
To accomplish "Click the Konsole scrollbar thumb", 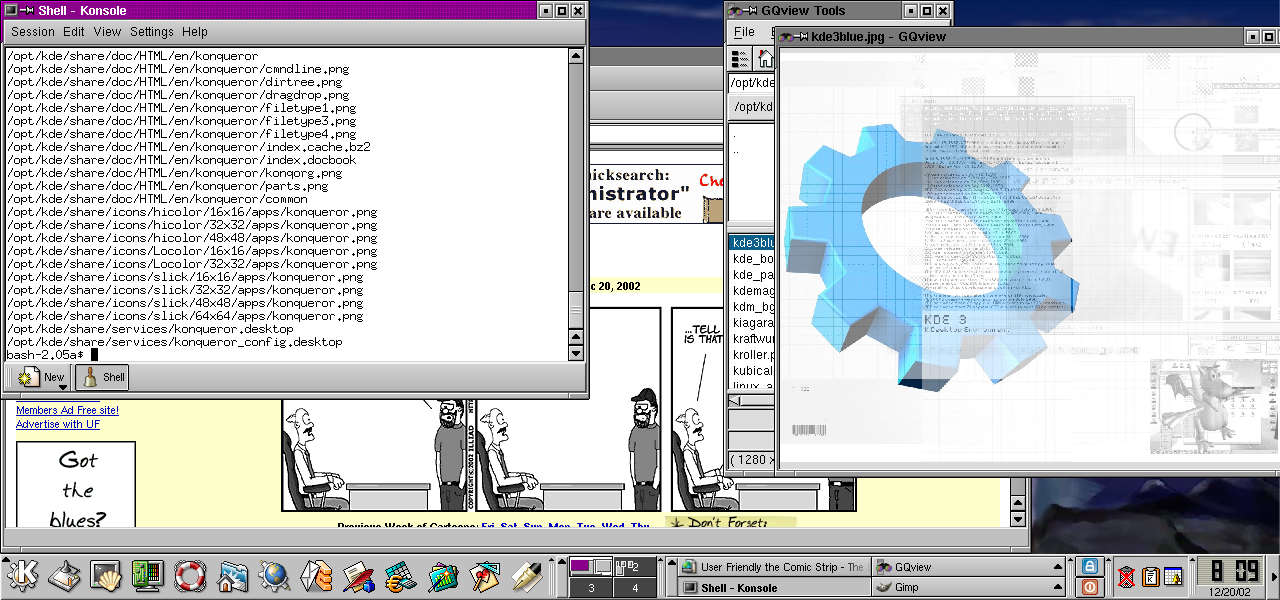I will click(x=575, y=310).
